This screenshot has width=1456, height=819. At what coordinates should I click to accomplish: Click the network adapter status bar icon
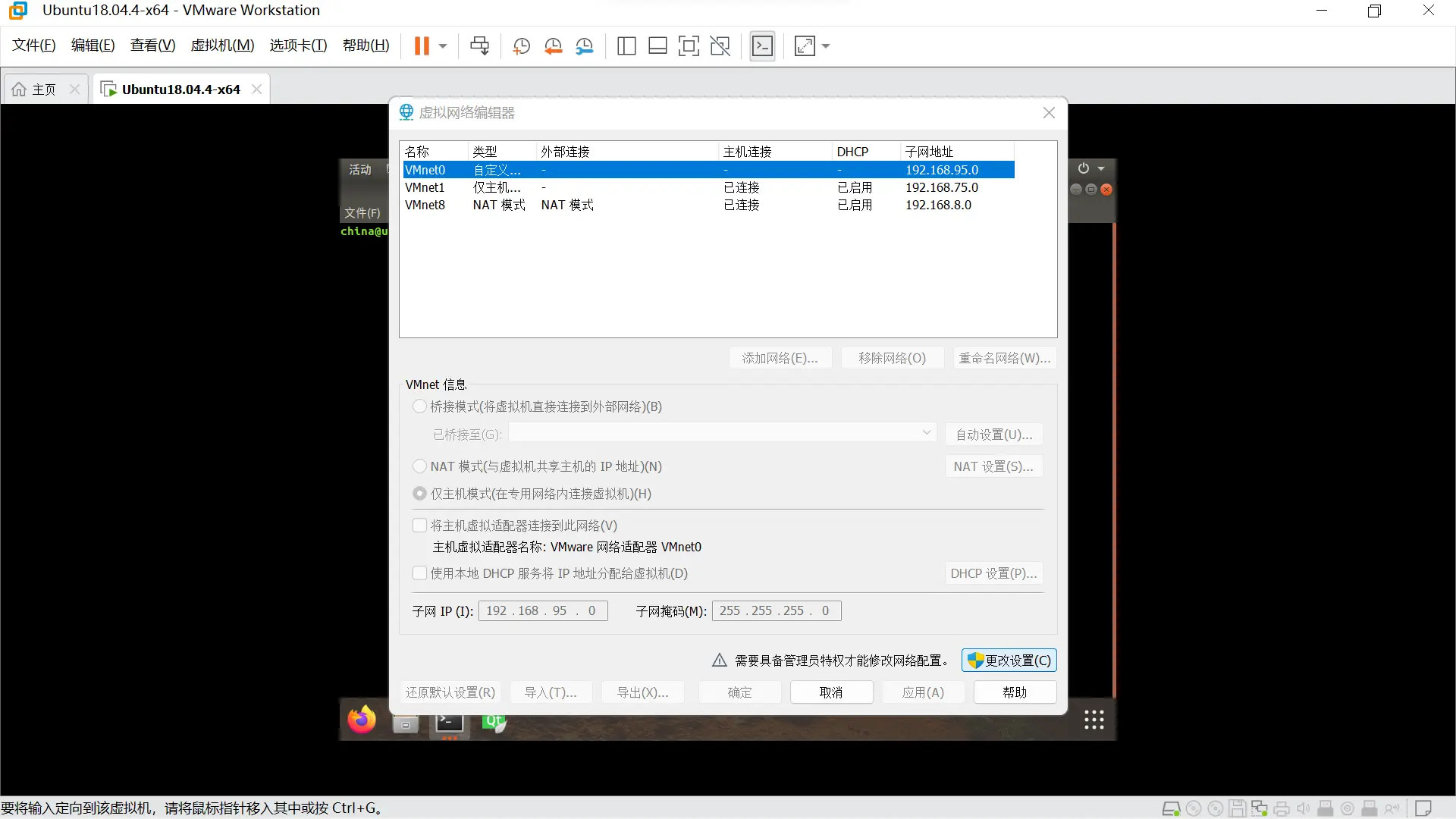[x=1260, y=808]
